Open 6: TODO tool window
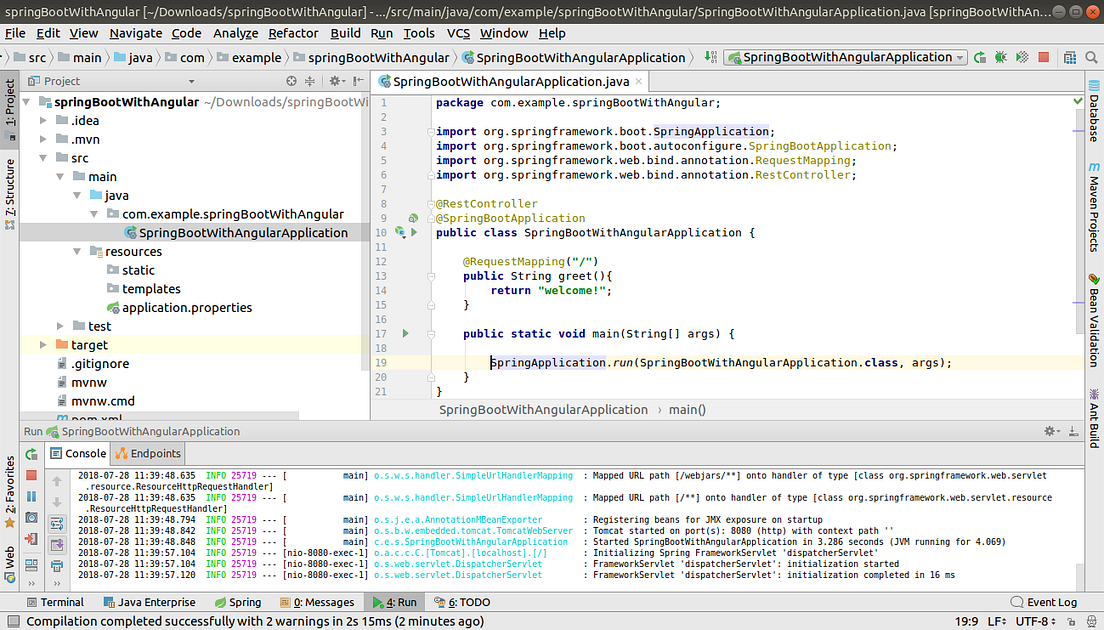The height and width of the screenshot is (630, 1104). coord(462,603)
